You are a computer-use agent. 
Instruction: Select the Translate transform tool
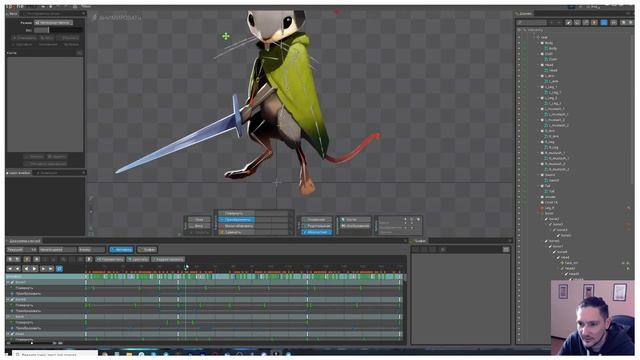(x=236, y=220)
